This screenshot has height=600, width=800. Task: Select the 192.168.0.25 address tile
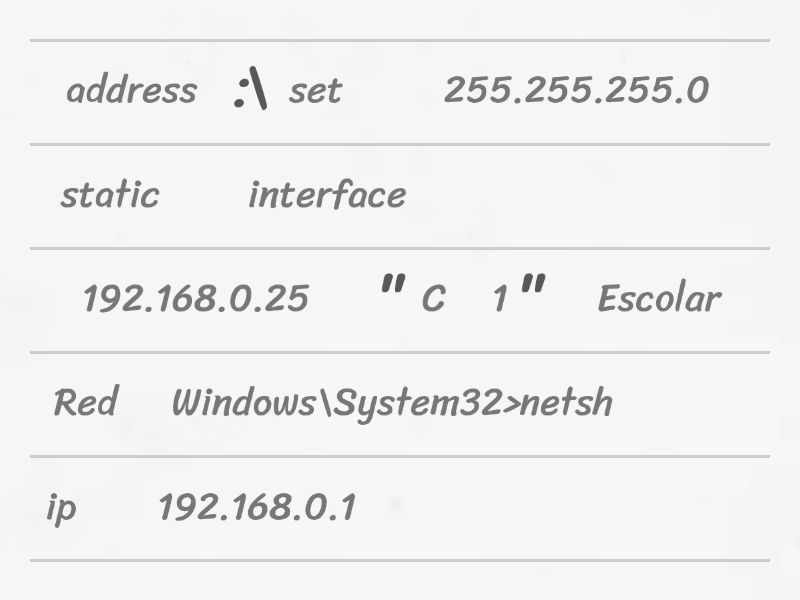[195, 299]
